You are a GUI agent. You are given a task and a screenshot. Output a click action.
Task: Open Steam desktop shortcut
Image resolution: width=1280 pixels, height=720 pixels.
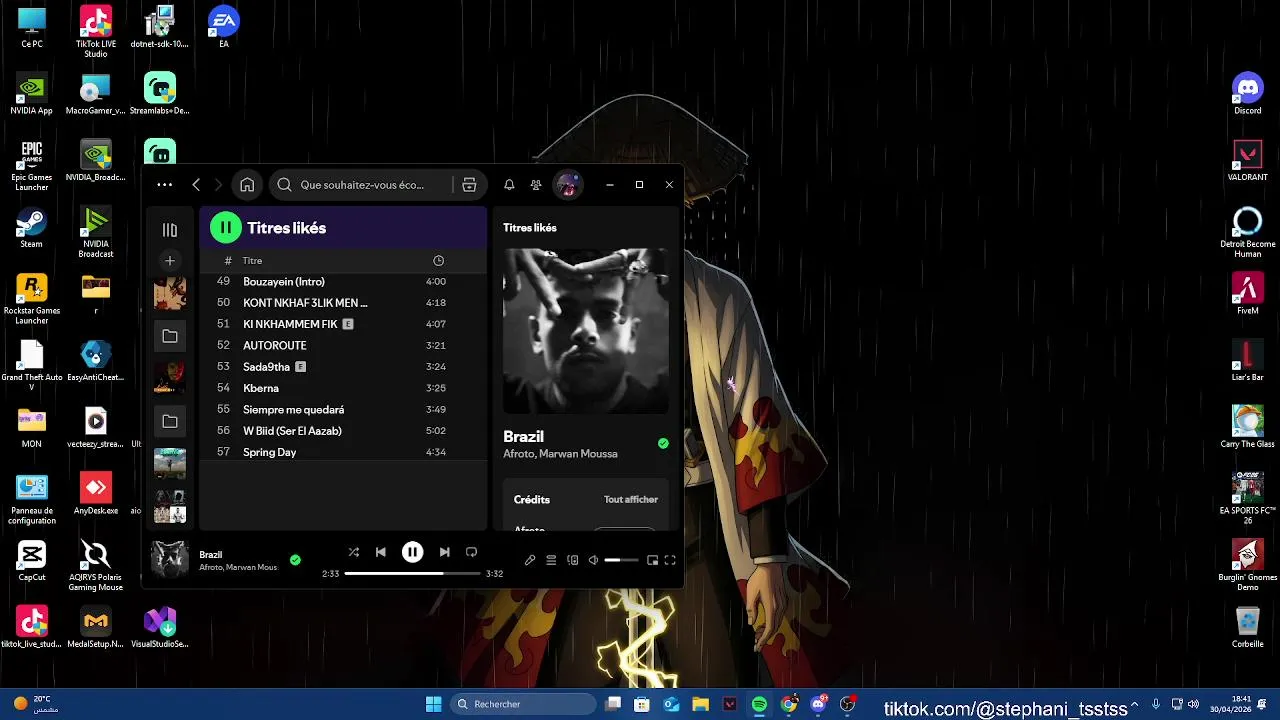click(31, 228)
